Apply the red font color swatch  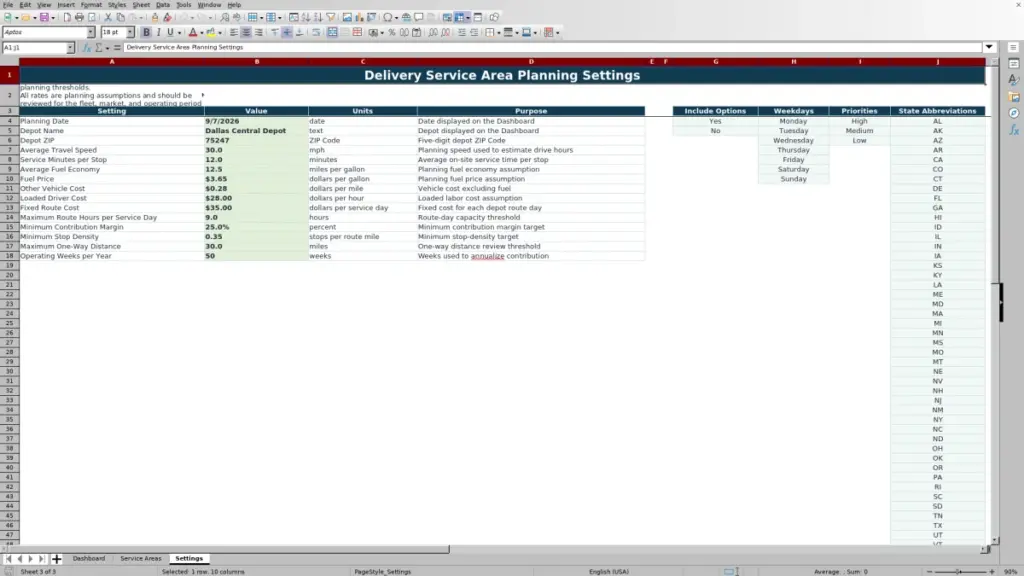point(193,32)
